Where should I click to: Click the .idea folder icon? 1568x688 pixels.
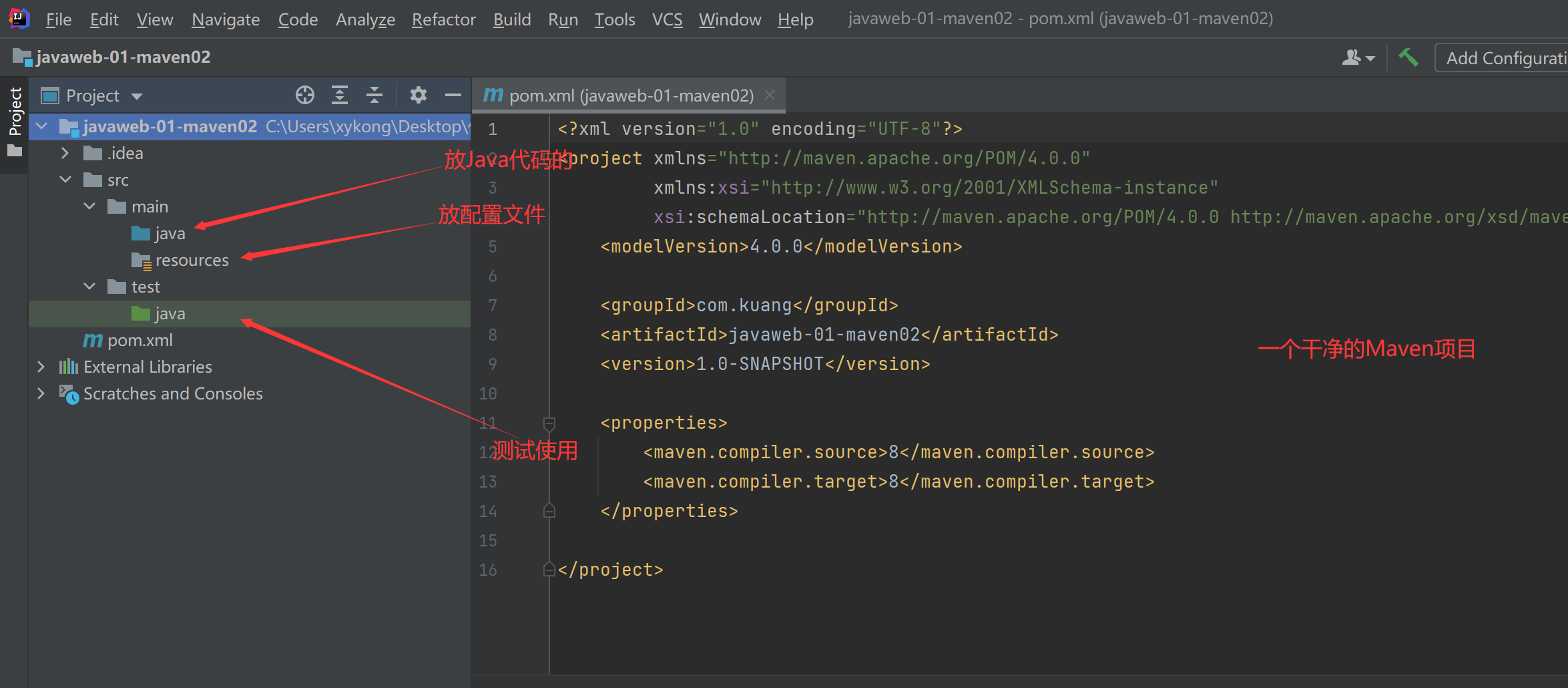pyautogui.click(x=92, y=154)
